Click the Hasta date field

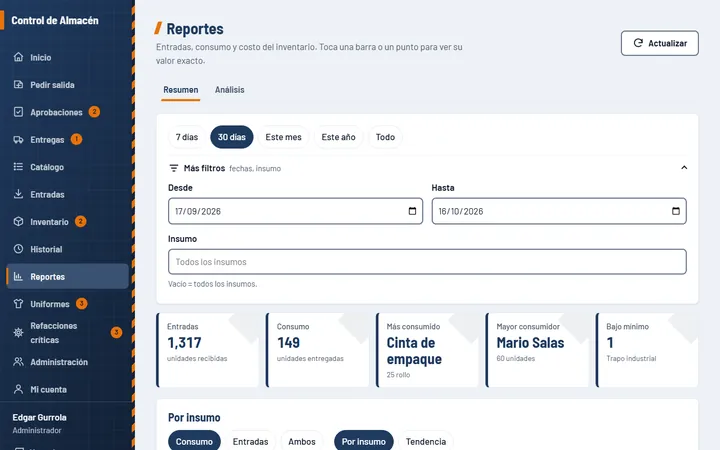point(559,211)
